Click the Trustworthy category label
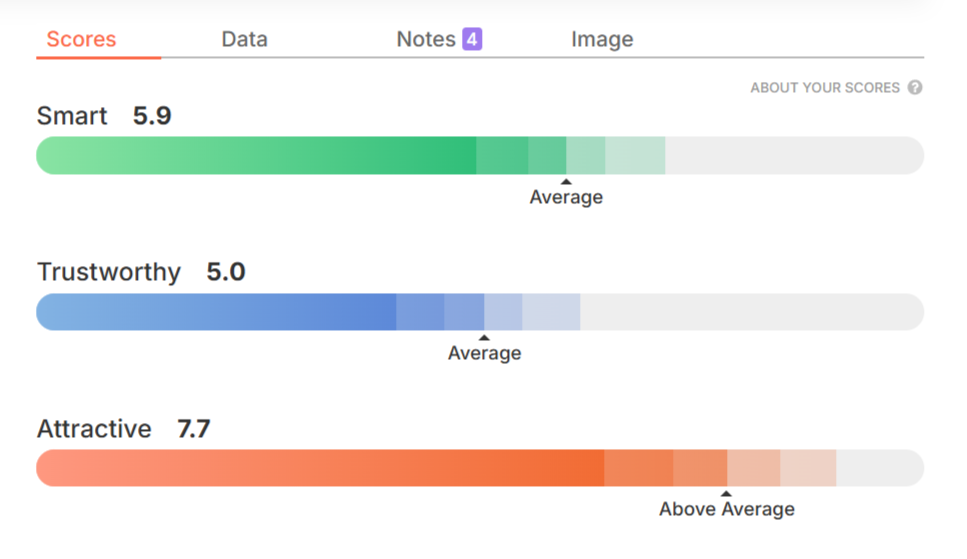This screenshot has width=967, height=559. pos(109,272)
